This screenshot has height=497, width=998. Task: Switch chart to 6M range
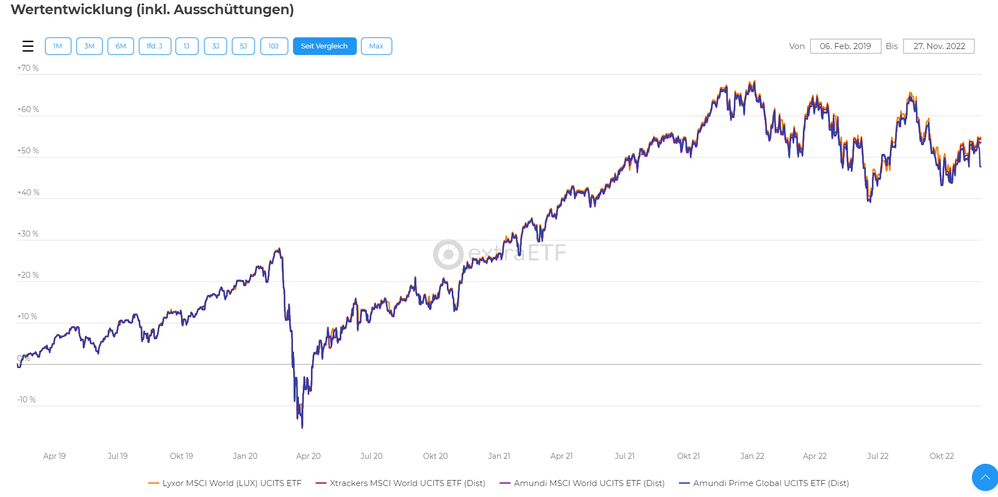click(121, 46)
